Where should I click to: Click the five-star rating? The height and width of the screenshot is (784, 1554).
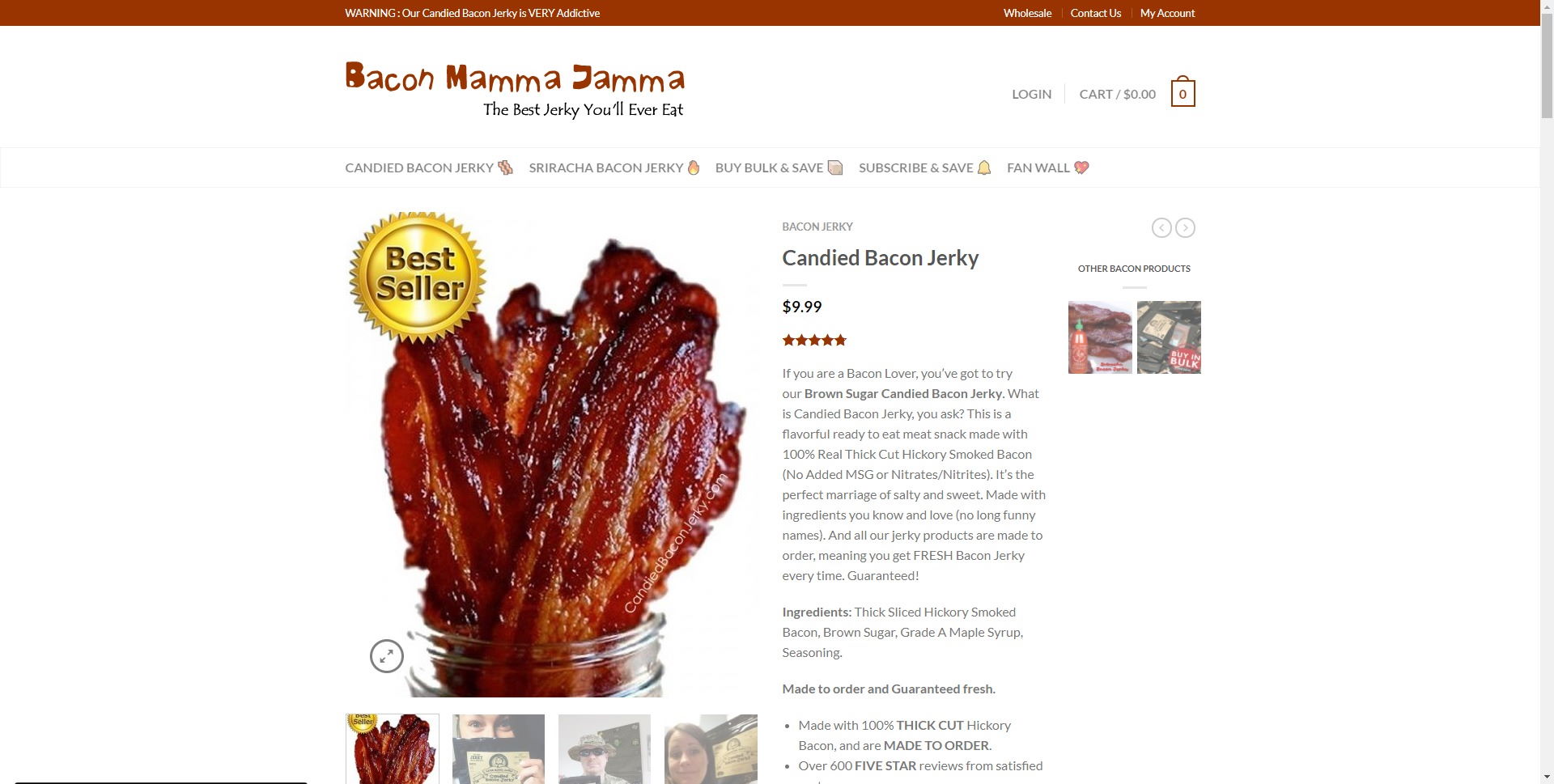tap(814, 340)
